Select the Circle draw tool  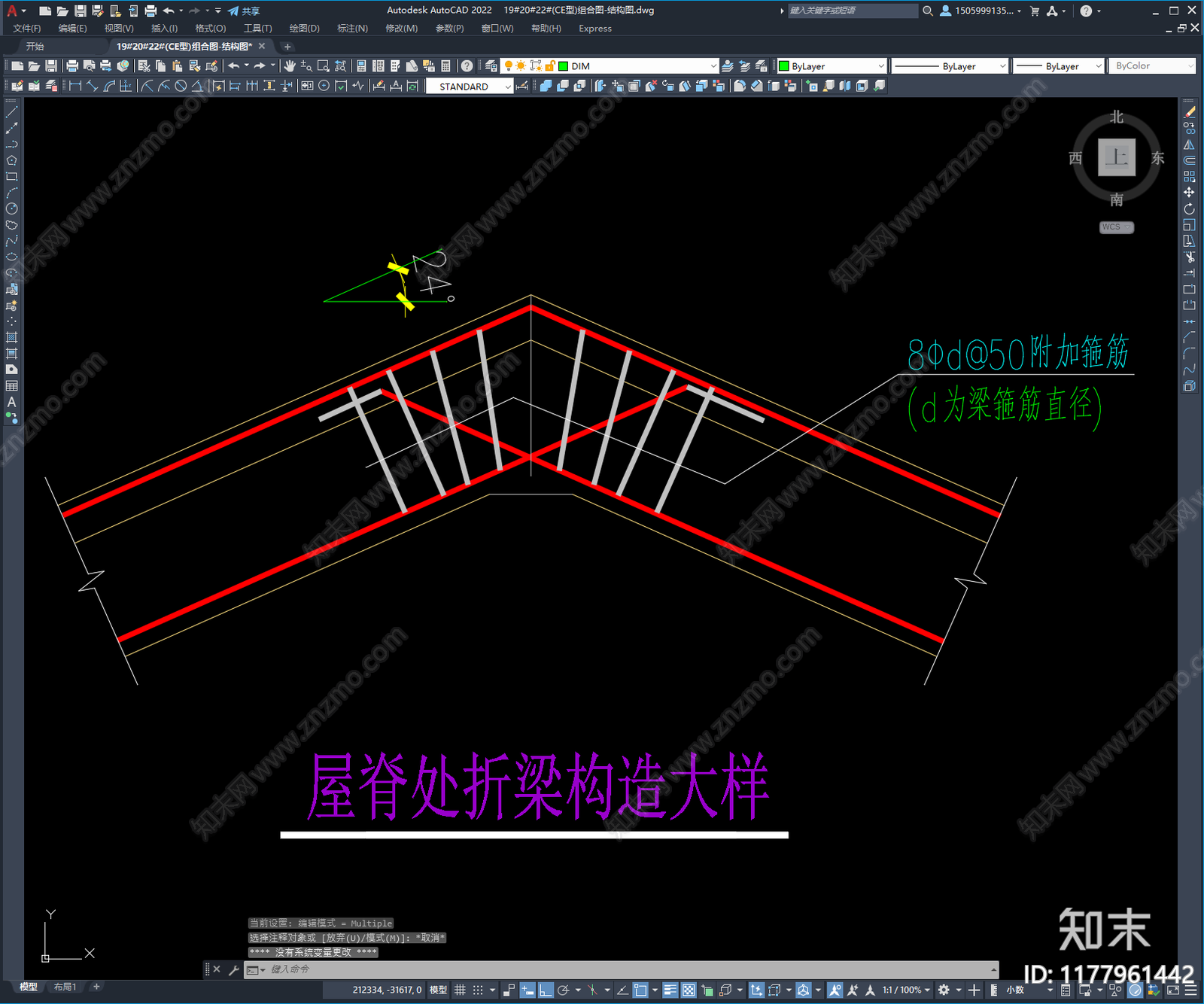[x=11, y=208]
